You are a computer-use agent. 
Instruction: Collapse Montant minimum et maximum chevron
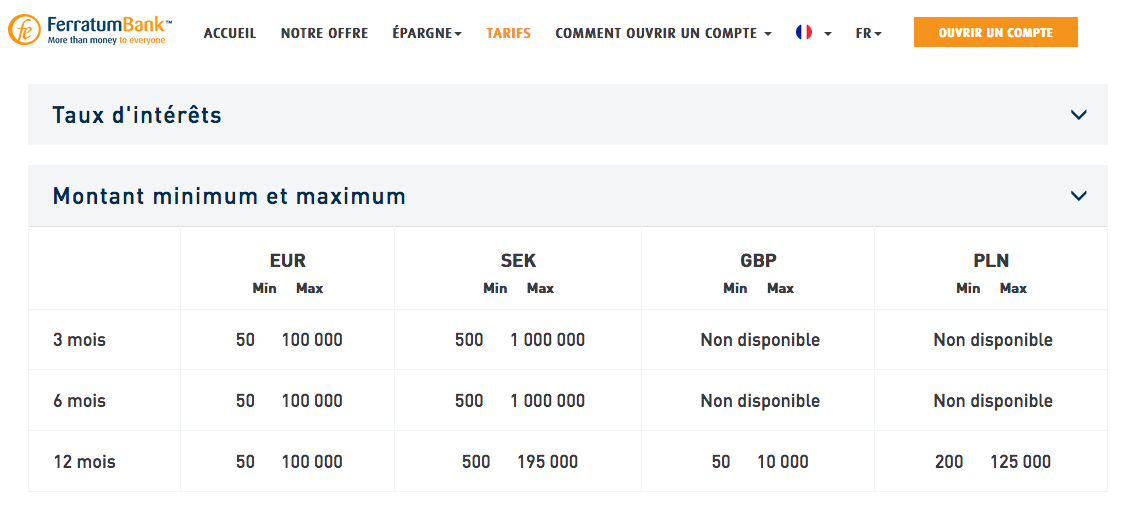(1078, 196)
